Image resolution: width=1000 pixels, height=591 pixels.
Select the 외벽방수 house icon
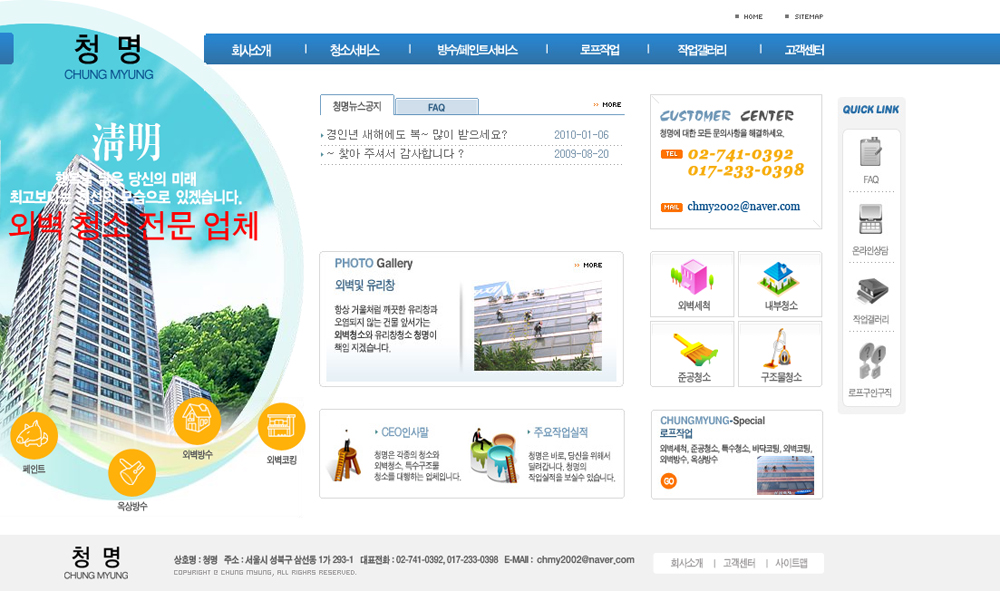(x=197, y=420)
